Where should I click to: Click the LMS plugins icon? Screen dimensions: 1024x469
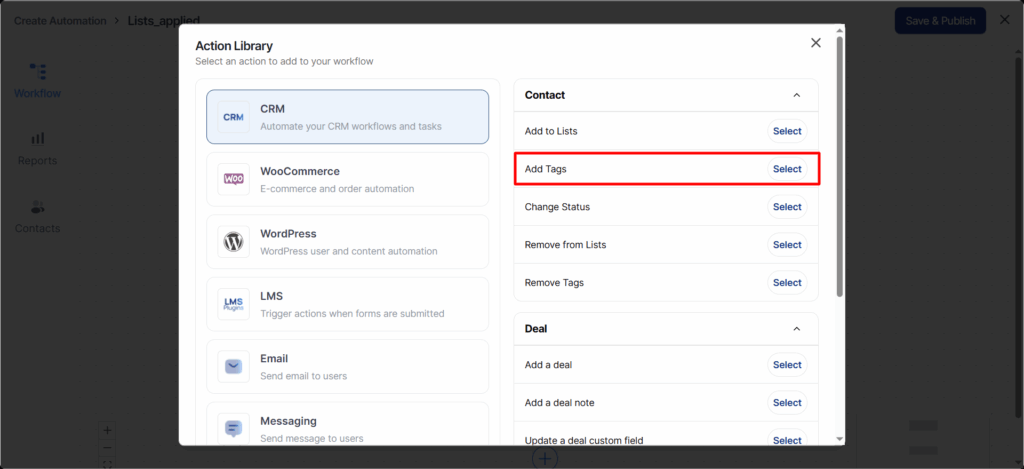(x=233, y=304)
